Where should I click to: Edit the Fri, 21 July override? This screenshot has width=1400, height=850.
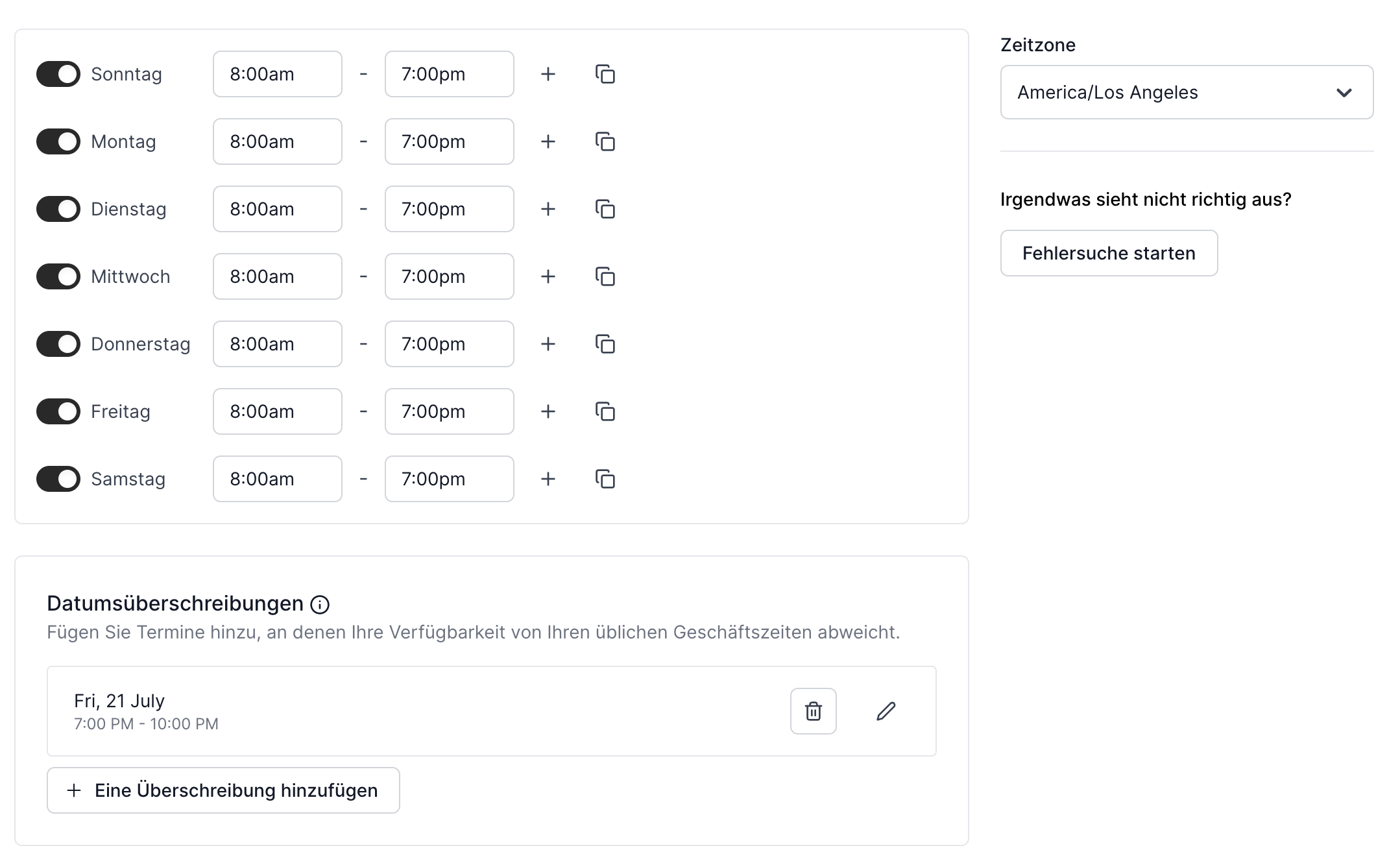coord(886,711)
